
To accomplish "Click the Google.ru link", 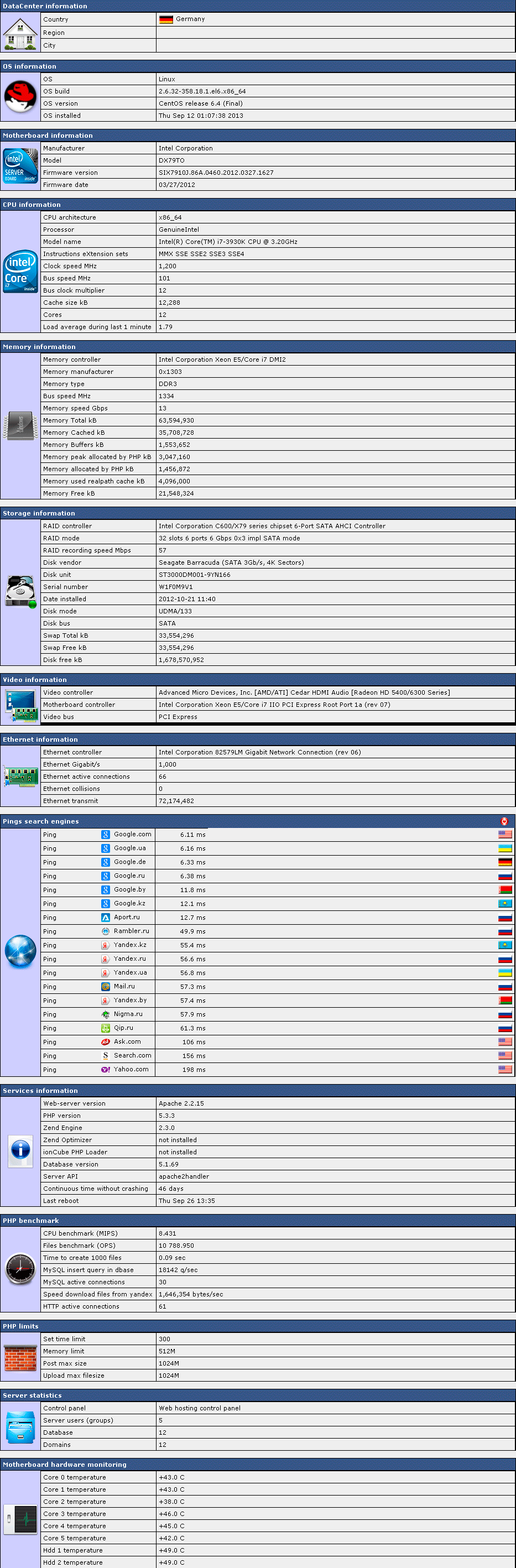I will point(129,876).
